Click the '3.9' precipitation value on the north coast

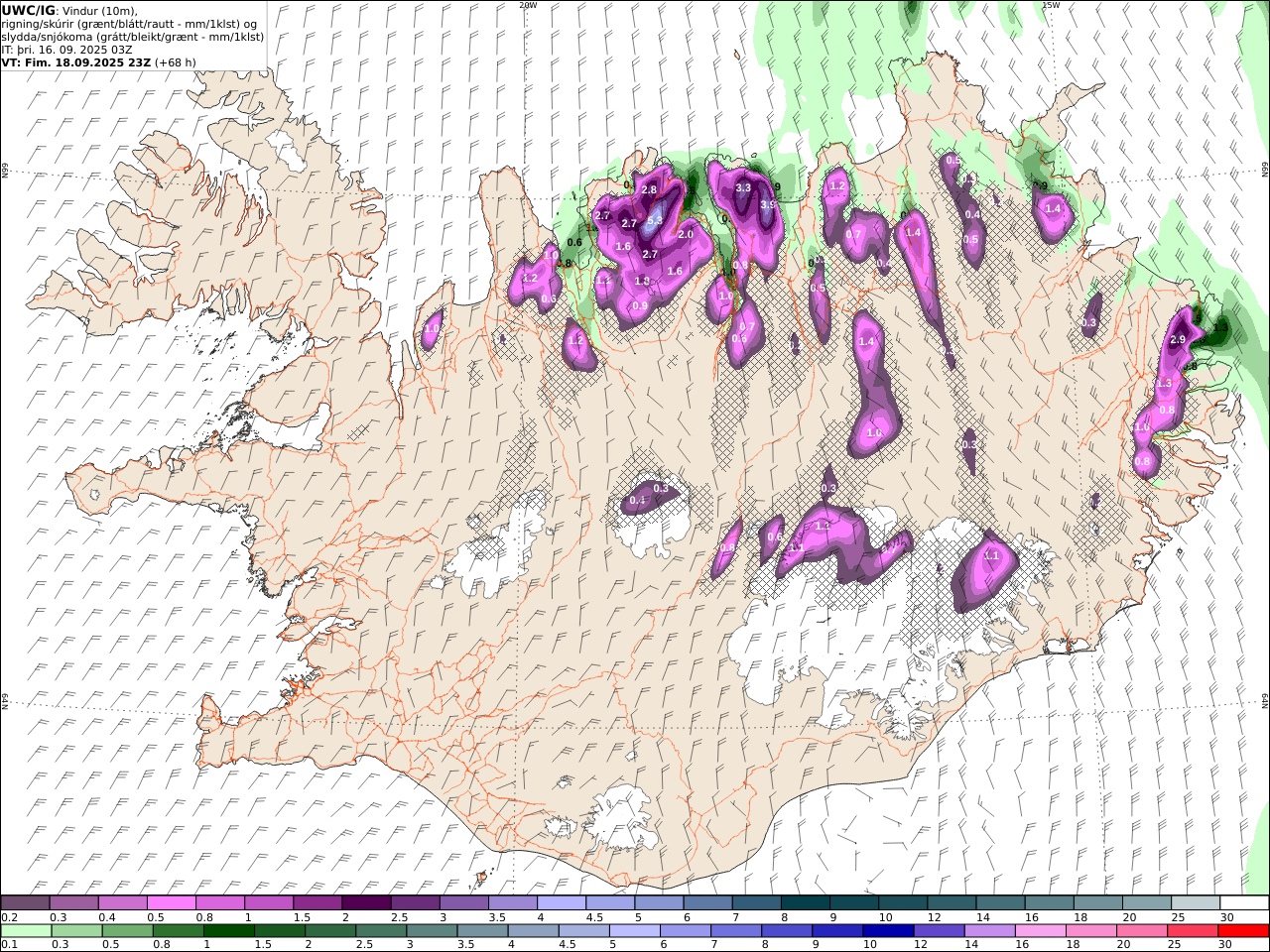click(768, 205)
